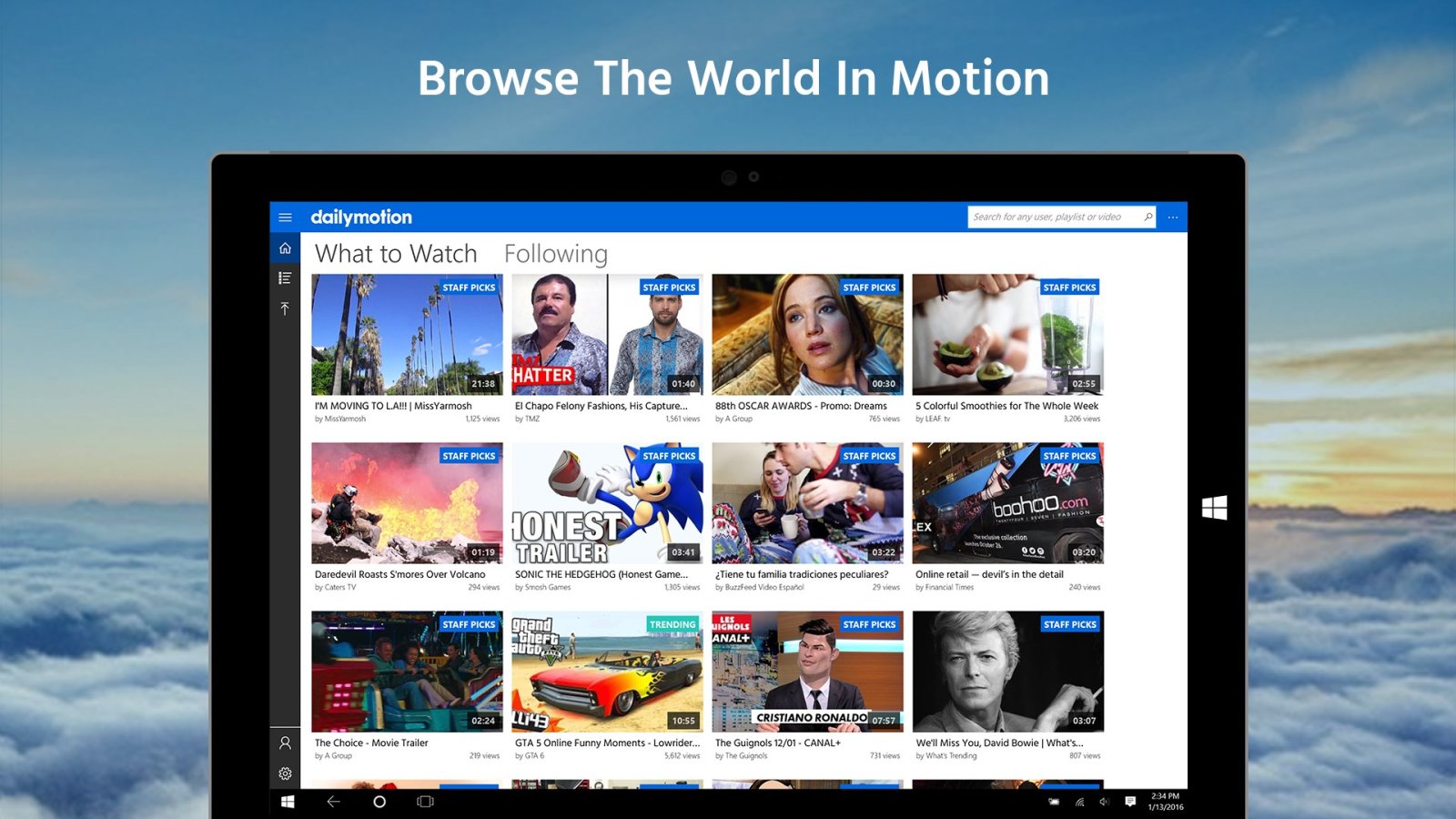This screenshot has height=819, width=1456.
Task: Open the David Bowie video thumbnail
Action: [1007, 672]
